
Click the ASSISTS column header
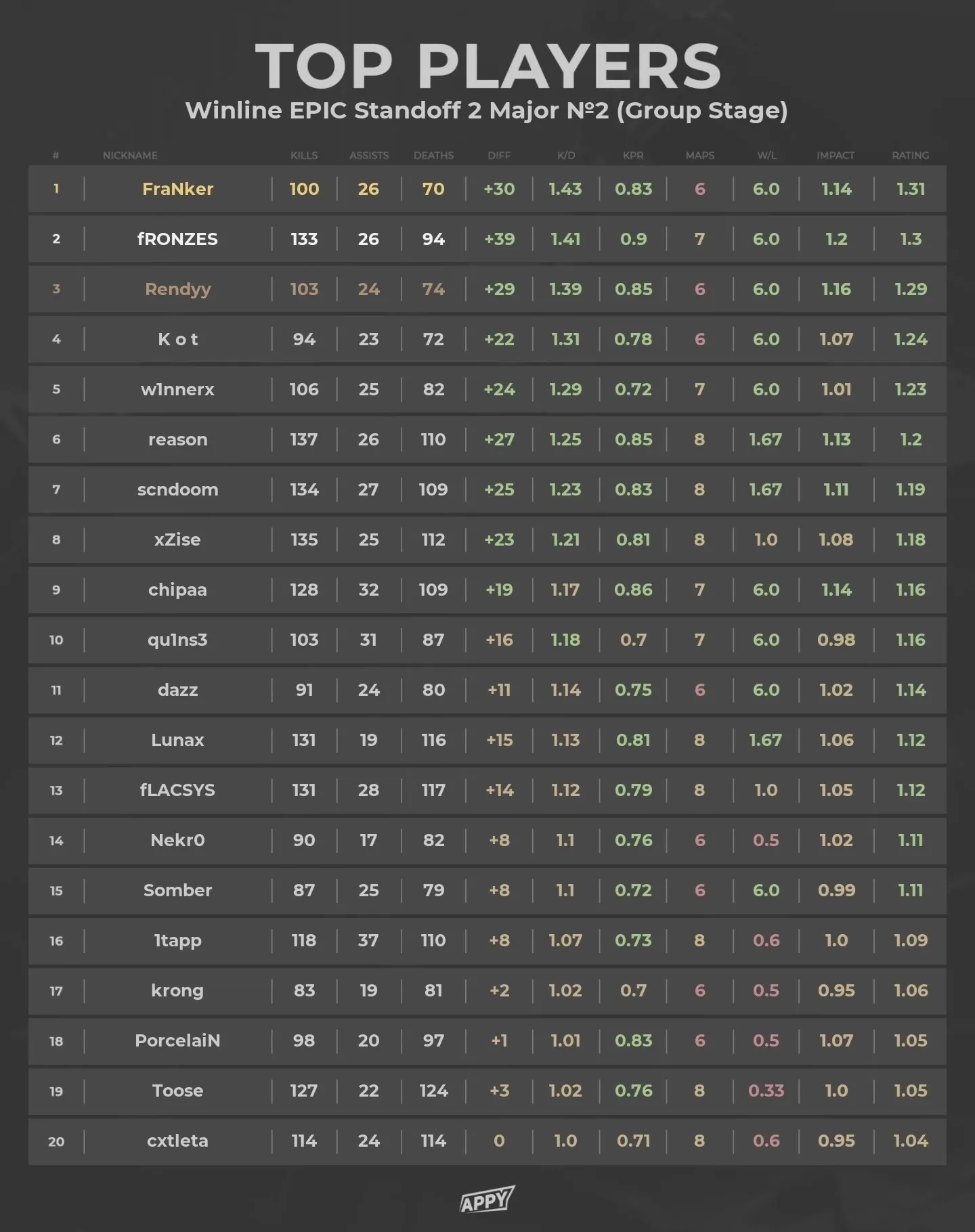coord(369,156)
